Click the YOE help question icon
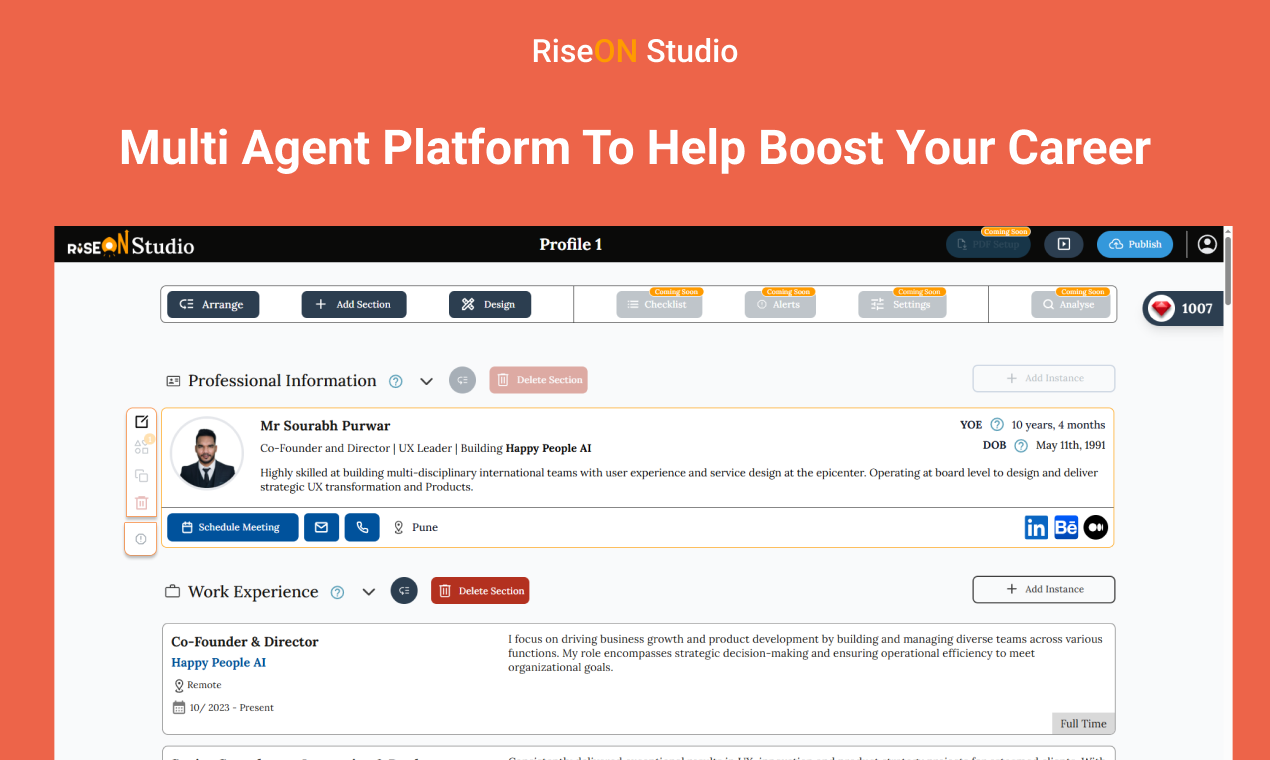Image resolution: width=1270 pixels, height=760 pixels. [x=996, y=425]
